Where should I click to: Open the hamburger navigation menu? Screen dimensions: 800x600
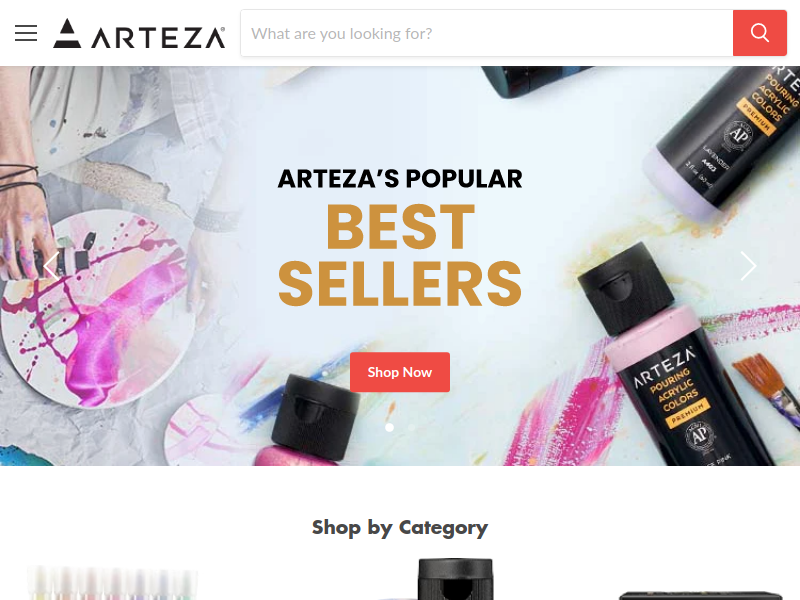26,33
